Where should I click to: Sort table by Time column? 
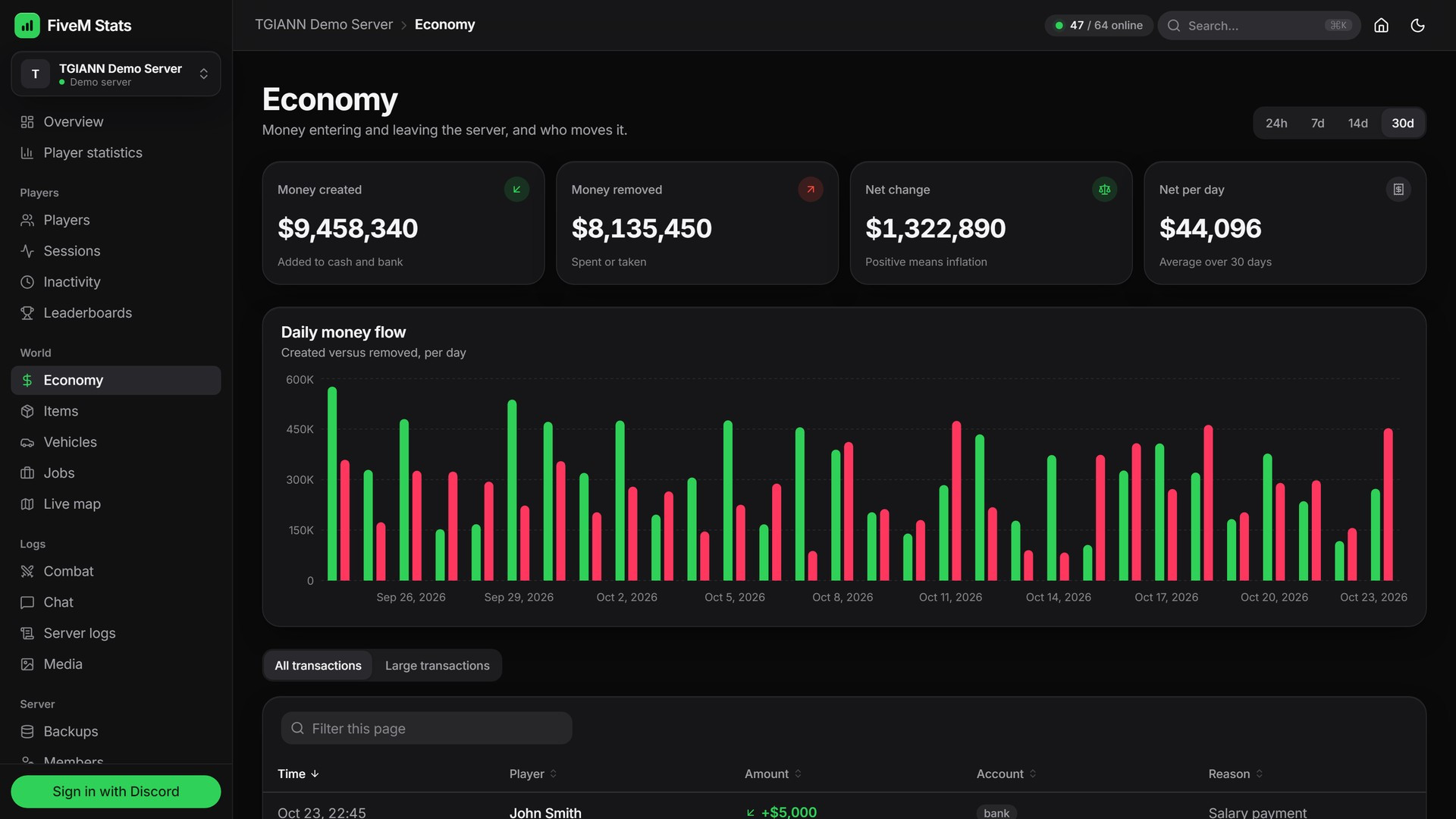point(298,773)
